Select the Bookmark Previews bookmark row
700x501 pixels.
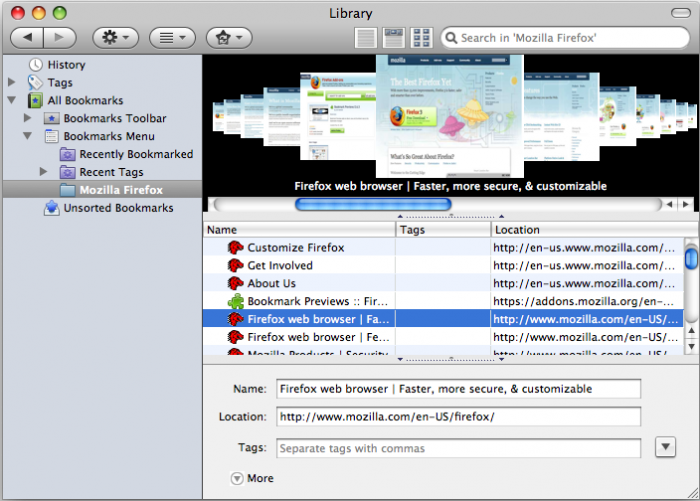pos(443,301)
